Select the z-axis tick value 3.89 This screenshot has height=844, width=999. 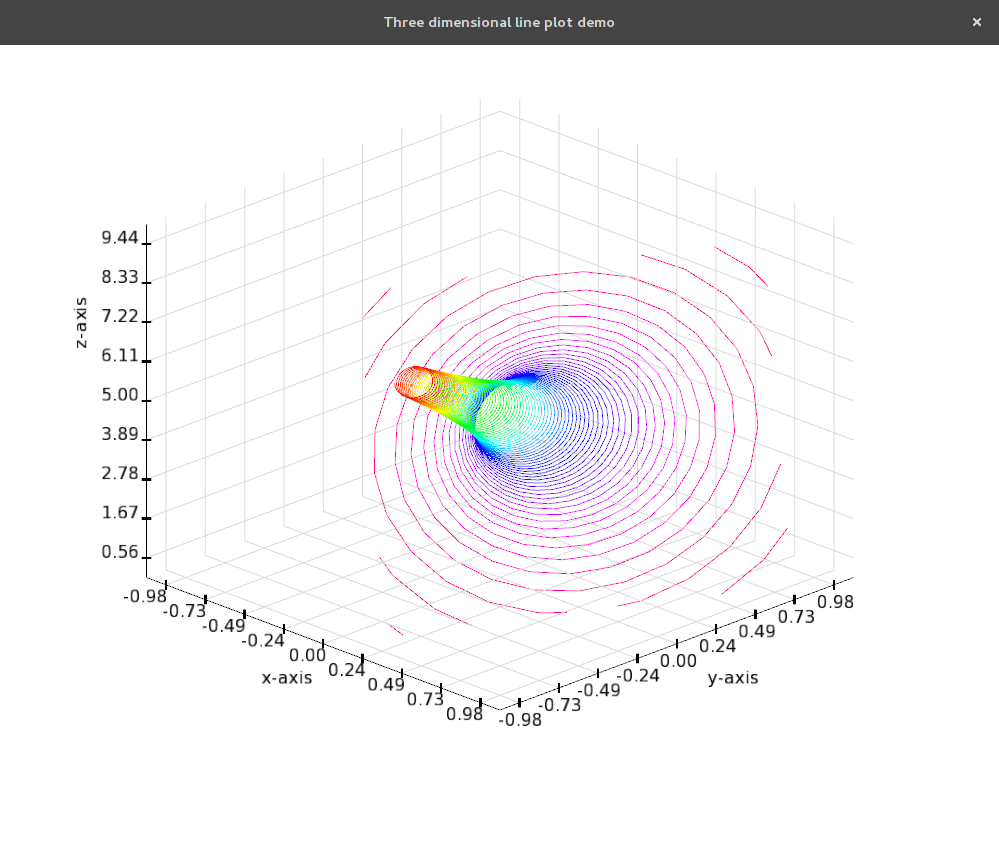point(120,434)
